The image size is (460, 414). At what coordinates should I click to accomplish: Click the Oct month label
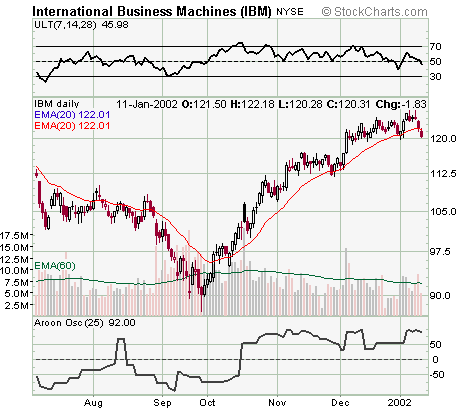[207, 403]
